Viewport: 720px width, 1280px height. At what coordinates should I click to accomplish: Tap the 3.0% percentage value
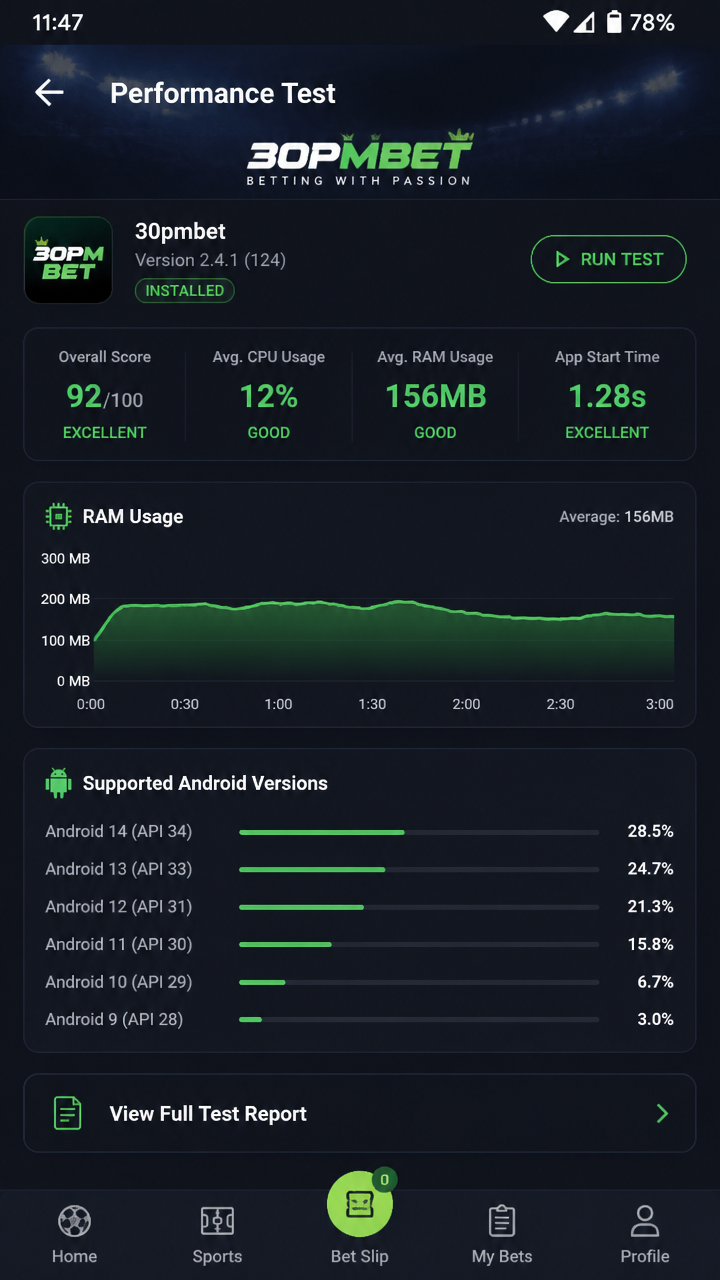[655, 1019]
